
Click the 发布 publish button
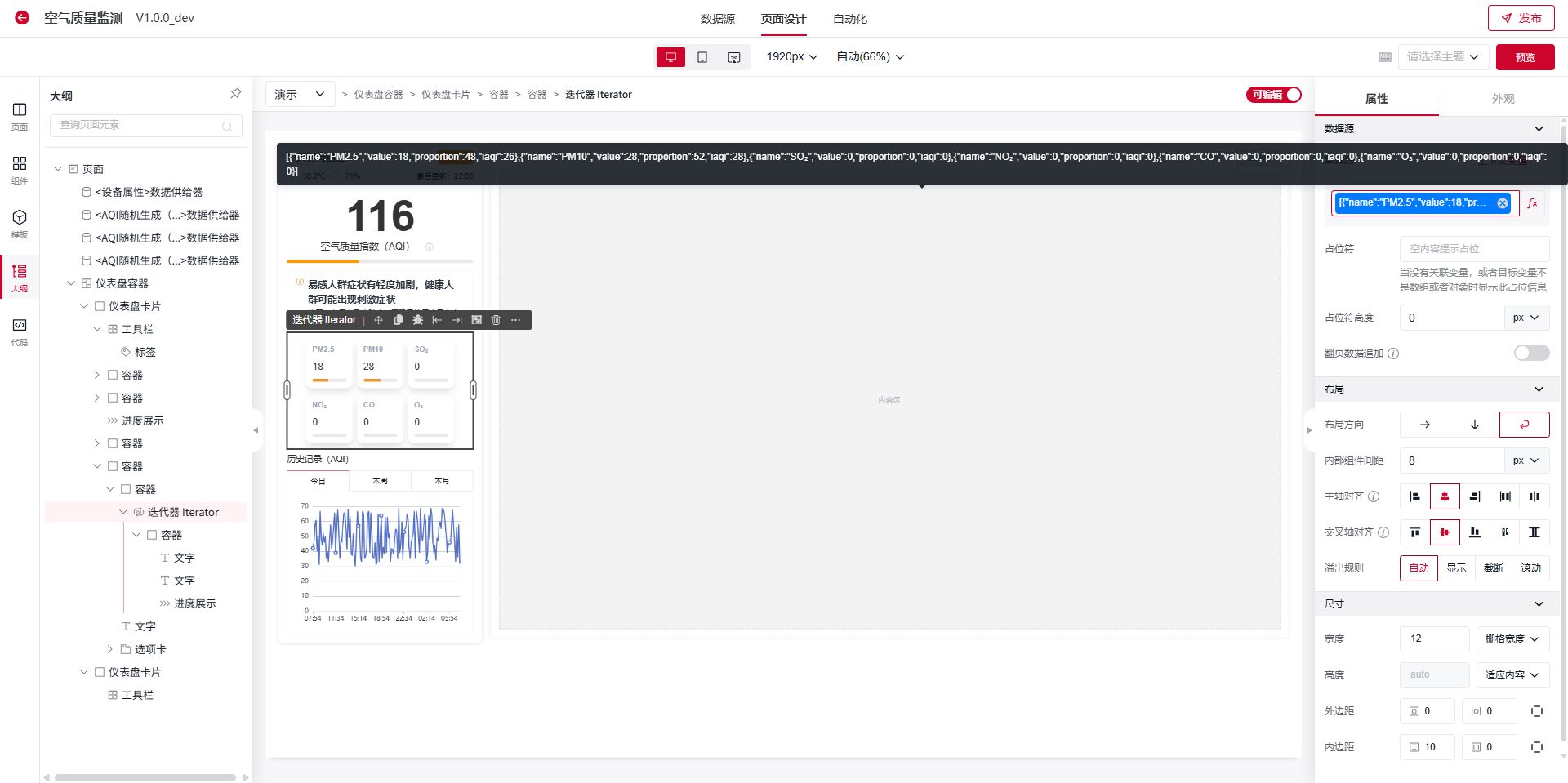(1521, 18)
